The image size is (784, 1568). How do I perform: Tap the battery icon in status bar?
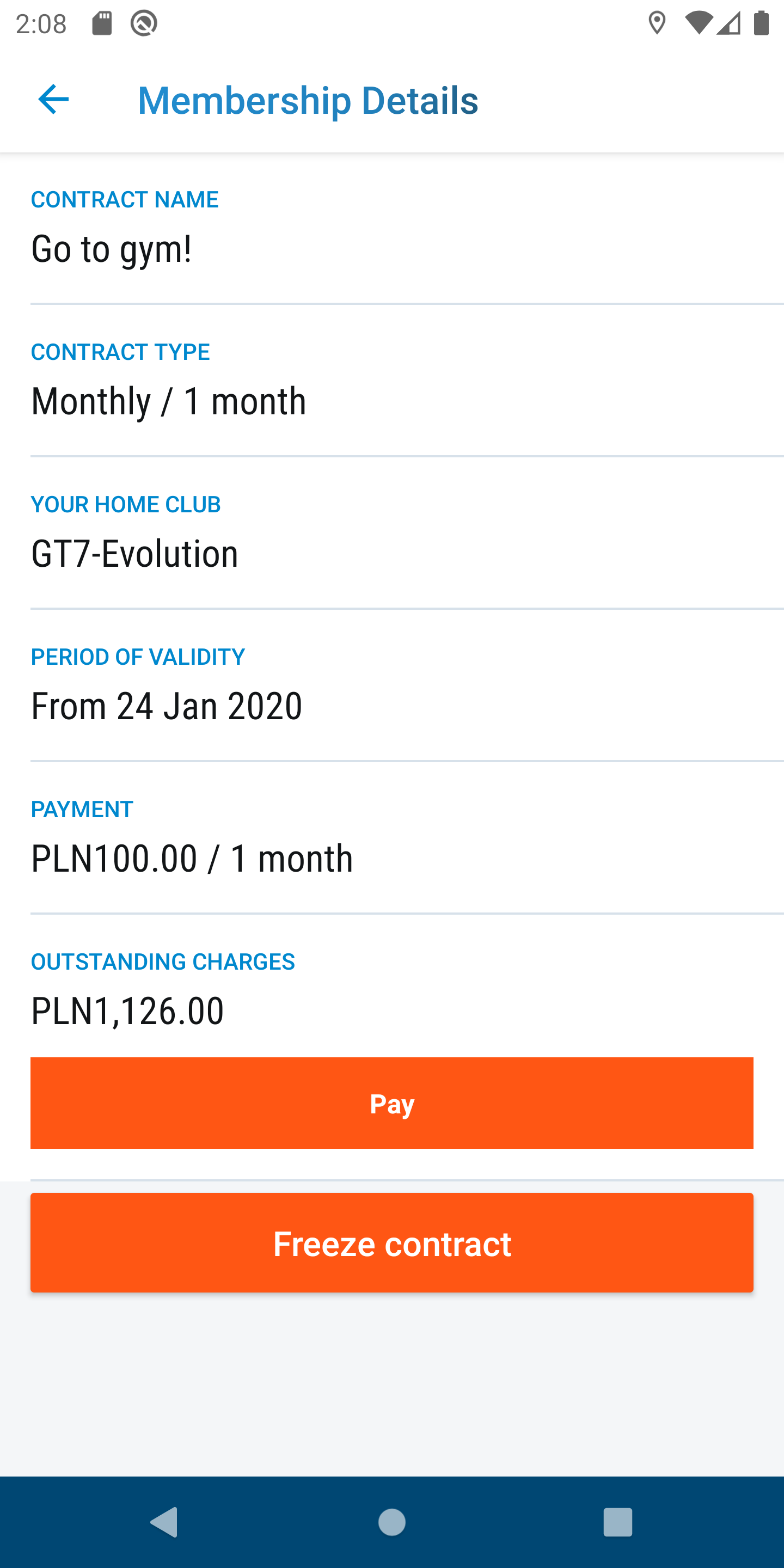(x=761, y=24)
